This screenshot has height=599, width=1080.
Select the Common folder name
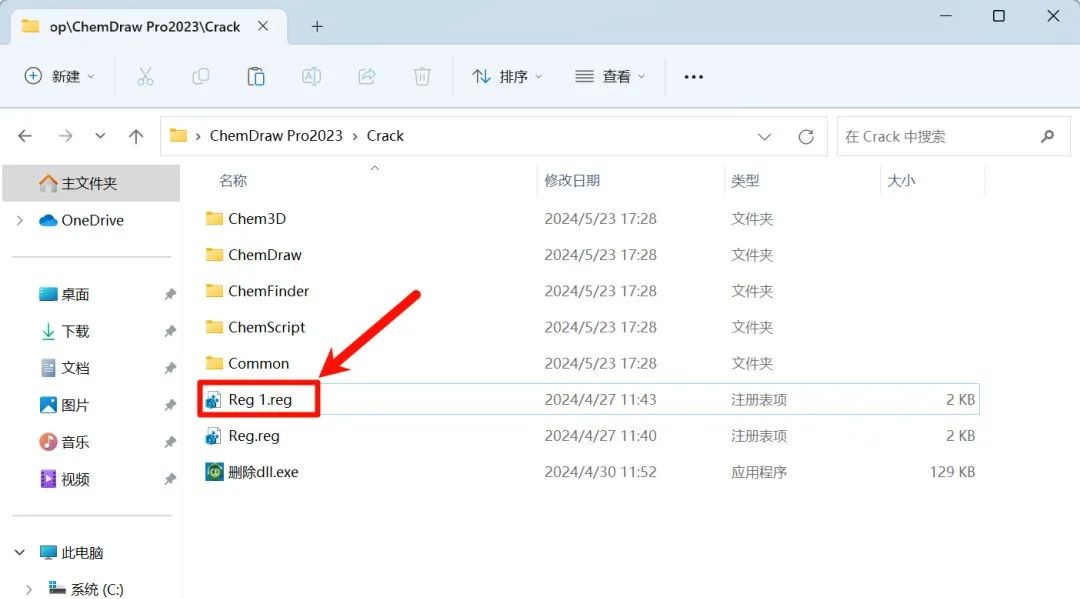tap(258, 363)
